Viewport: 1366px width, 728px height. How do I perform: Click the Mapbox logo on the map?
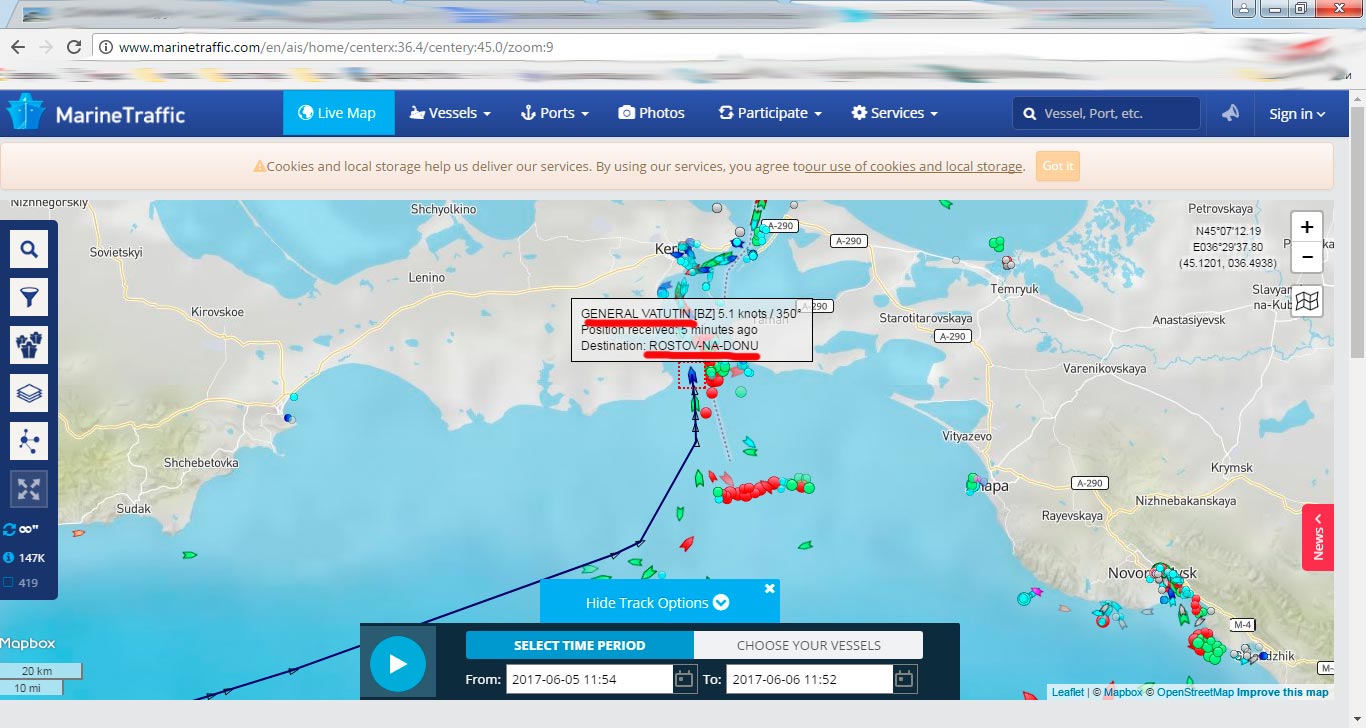coord(28,643)
